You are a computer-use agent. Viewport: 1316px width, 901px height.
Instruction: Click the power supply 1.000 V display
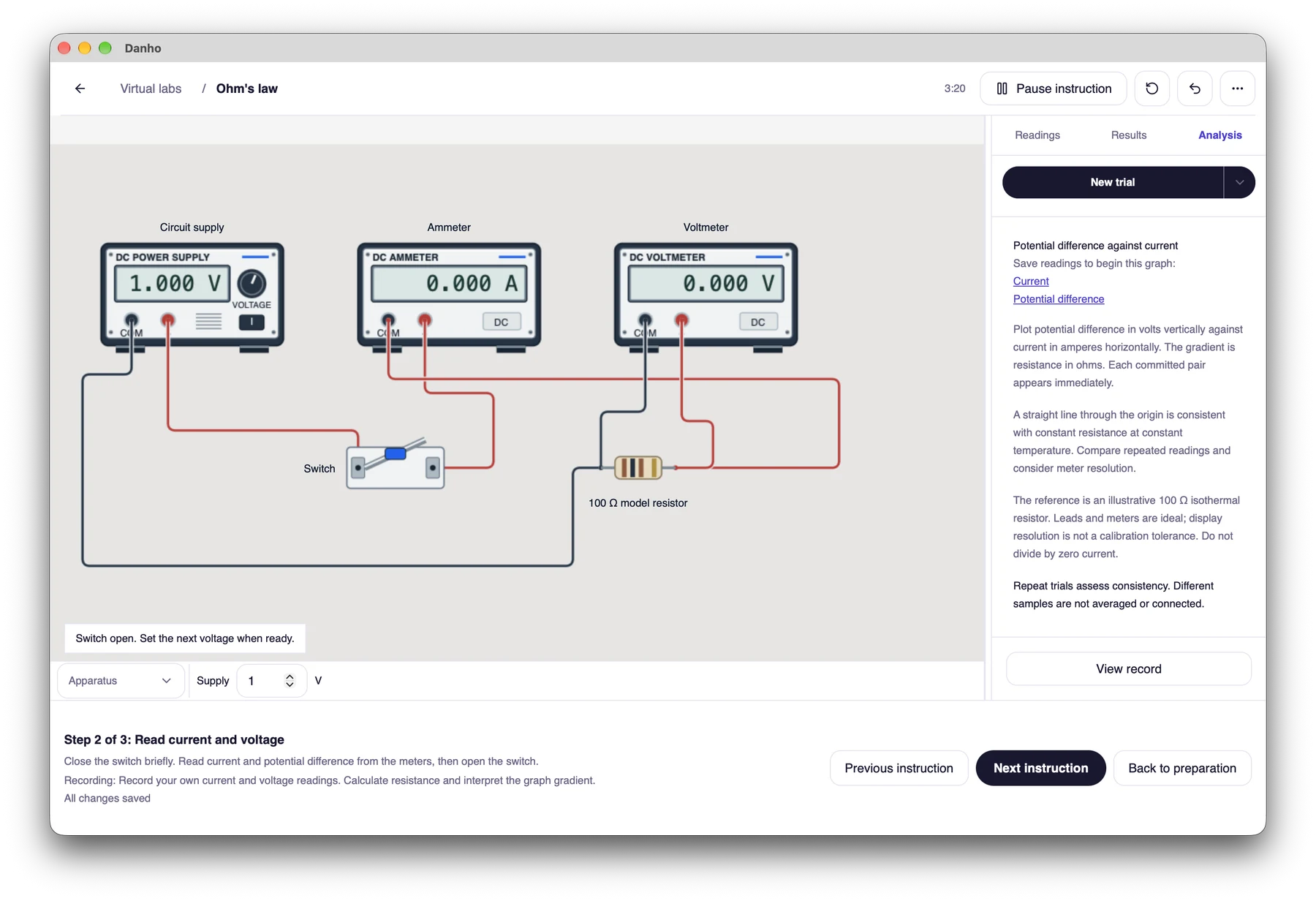(173, 283)
